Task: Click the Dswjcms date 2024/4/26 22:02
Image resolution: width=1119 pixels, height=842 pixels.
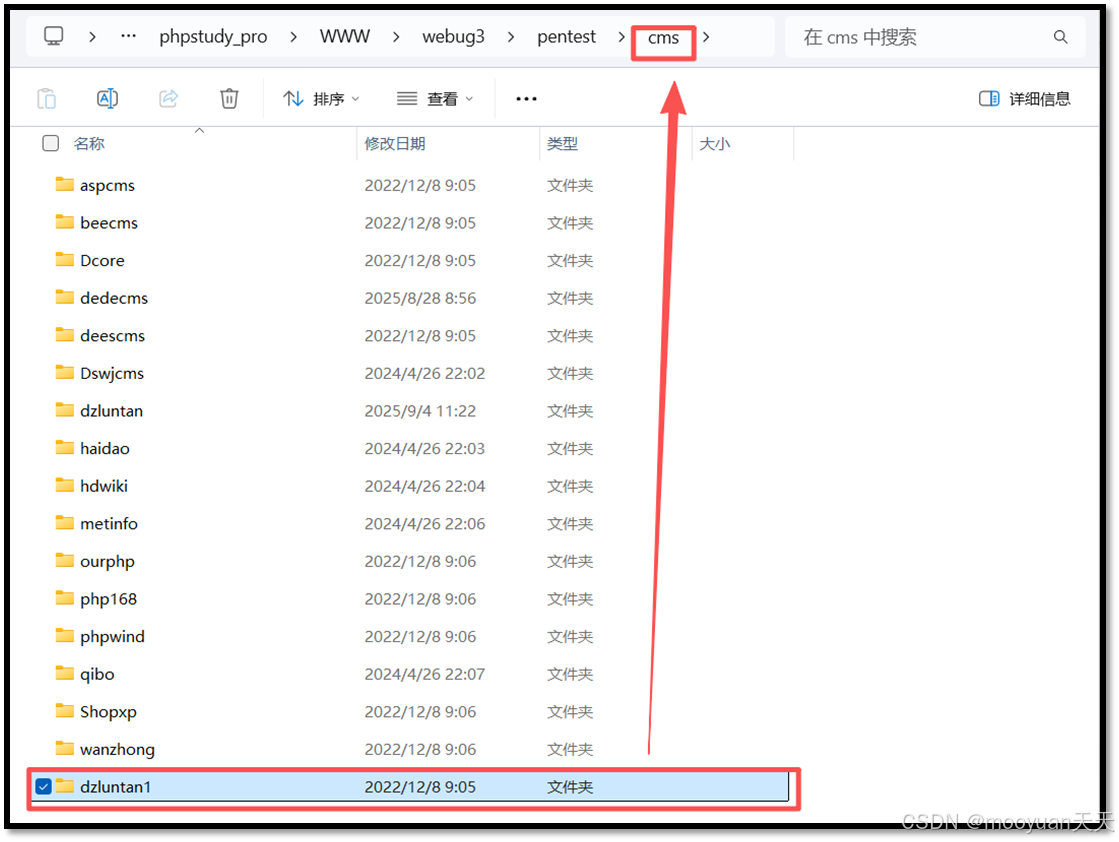Action: [425, 373]
